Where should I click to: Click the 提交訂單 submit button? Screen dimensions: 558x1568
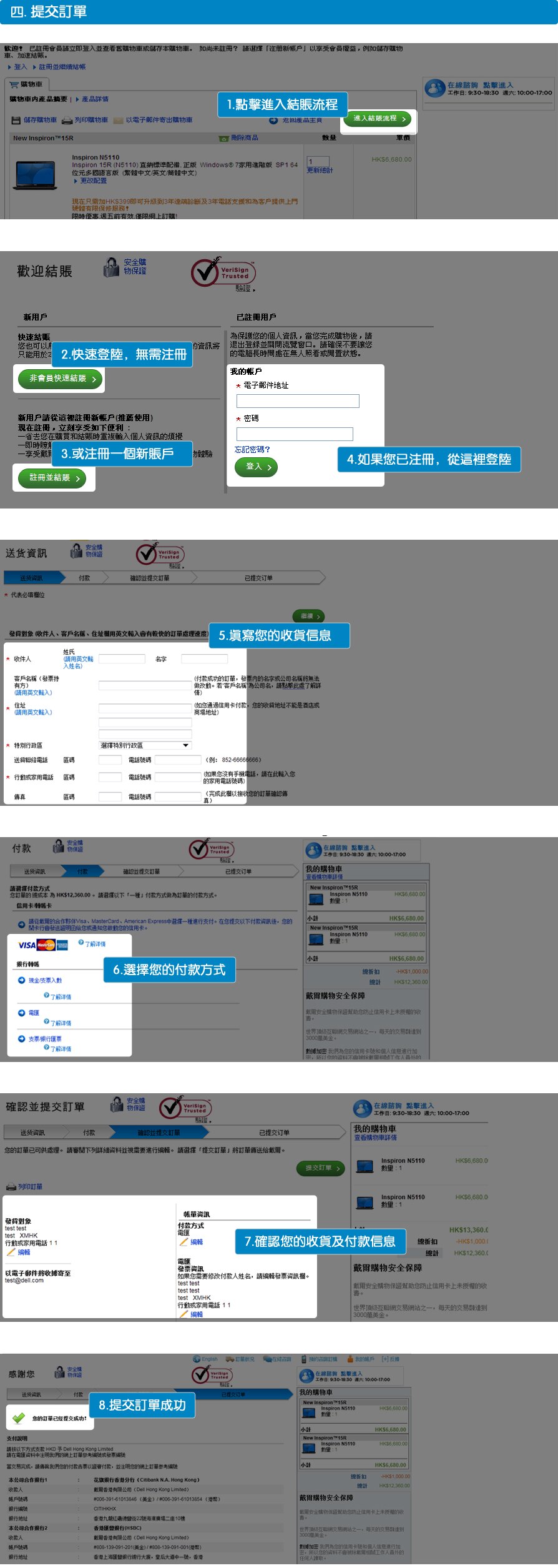[x=321, y=1168]
